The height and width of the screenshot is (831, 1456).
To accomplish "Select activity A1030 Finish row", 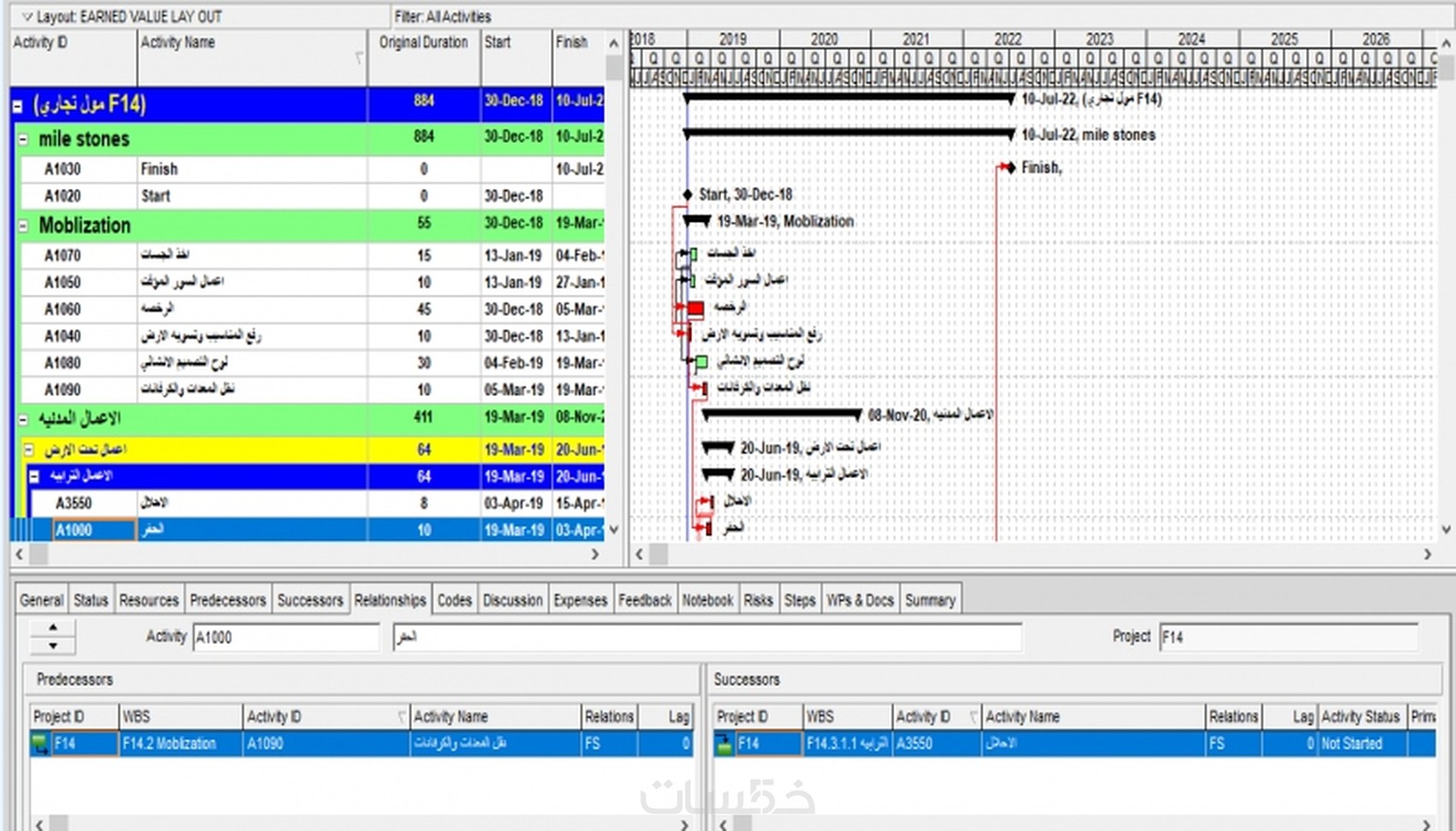I will [312, 170].
